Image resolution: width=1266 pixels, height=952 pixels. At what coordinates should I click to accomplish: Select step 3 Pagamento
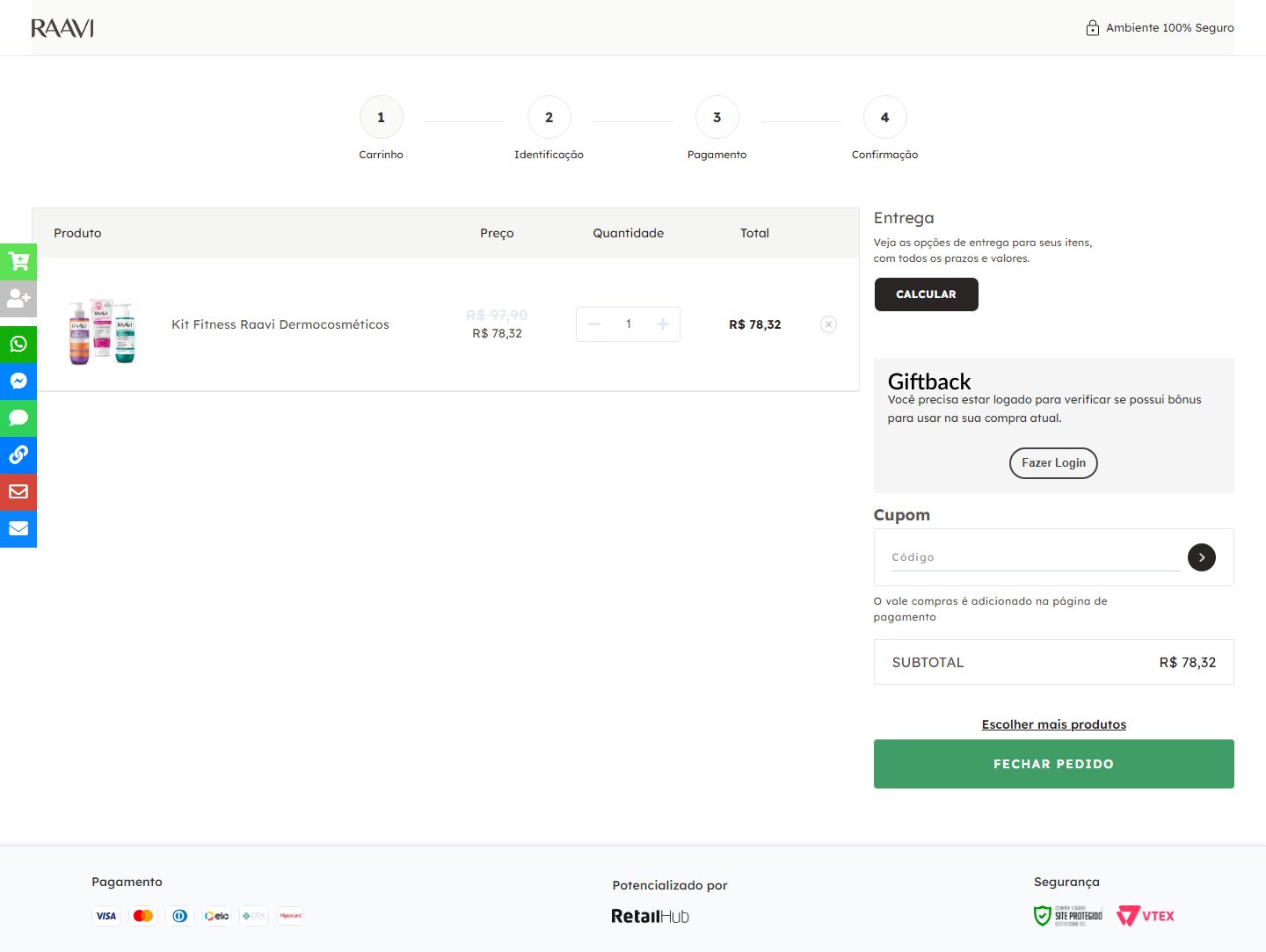717,117
